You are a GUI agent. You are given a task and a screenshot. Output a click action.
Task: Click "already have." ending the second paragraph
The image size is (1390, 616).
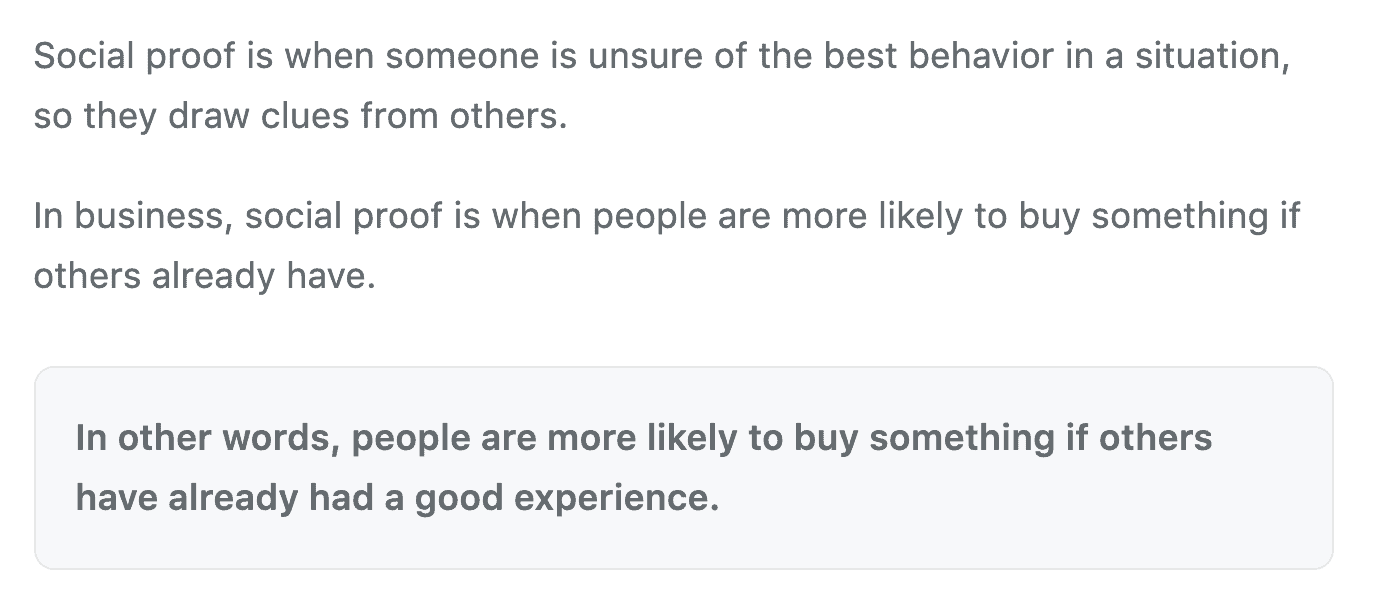tap(263, 275)
